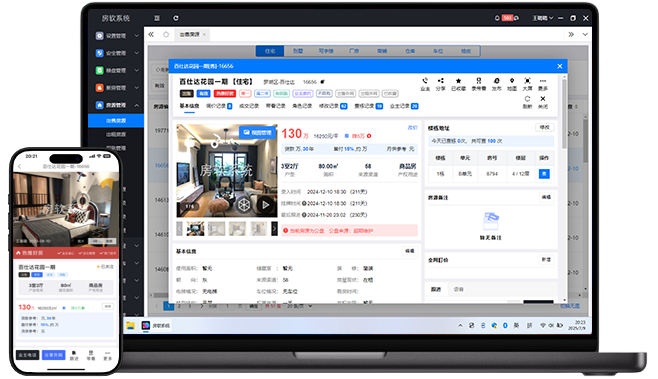This screenshot has width=658, height=379.
Task: Click the home icon beside the tab
Action: coord(166,34)
